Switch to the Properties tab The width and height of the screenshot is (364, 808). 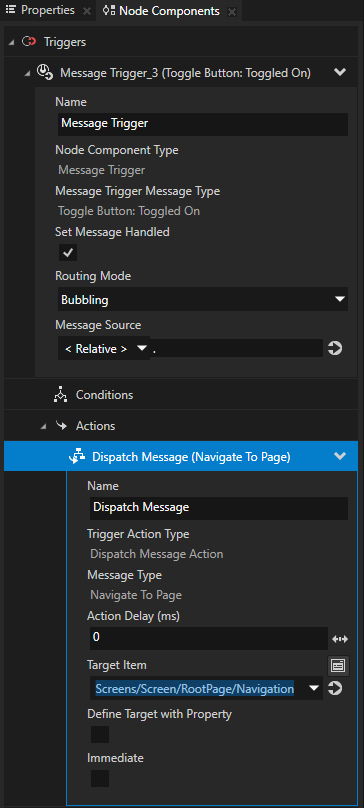[47, 10]
